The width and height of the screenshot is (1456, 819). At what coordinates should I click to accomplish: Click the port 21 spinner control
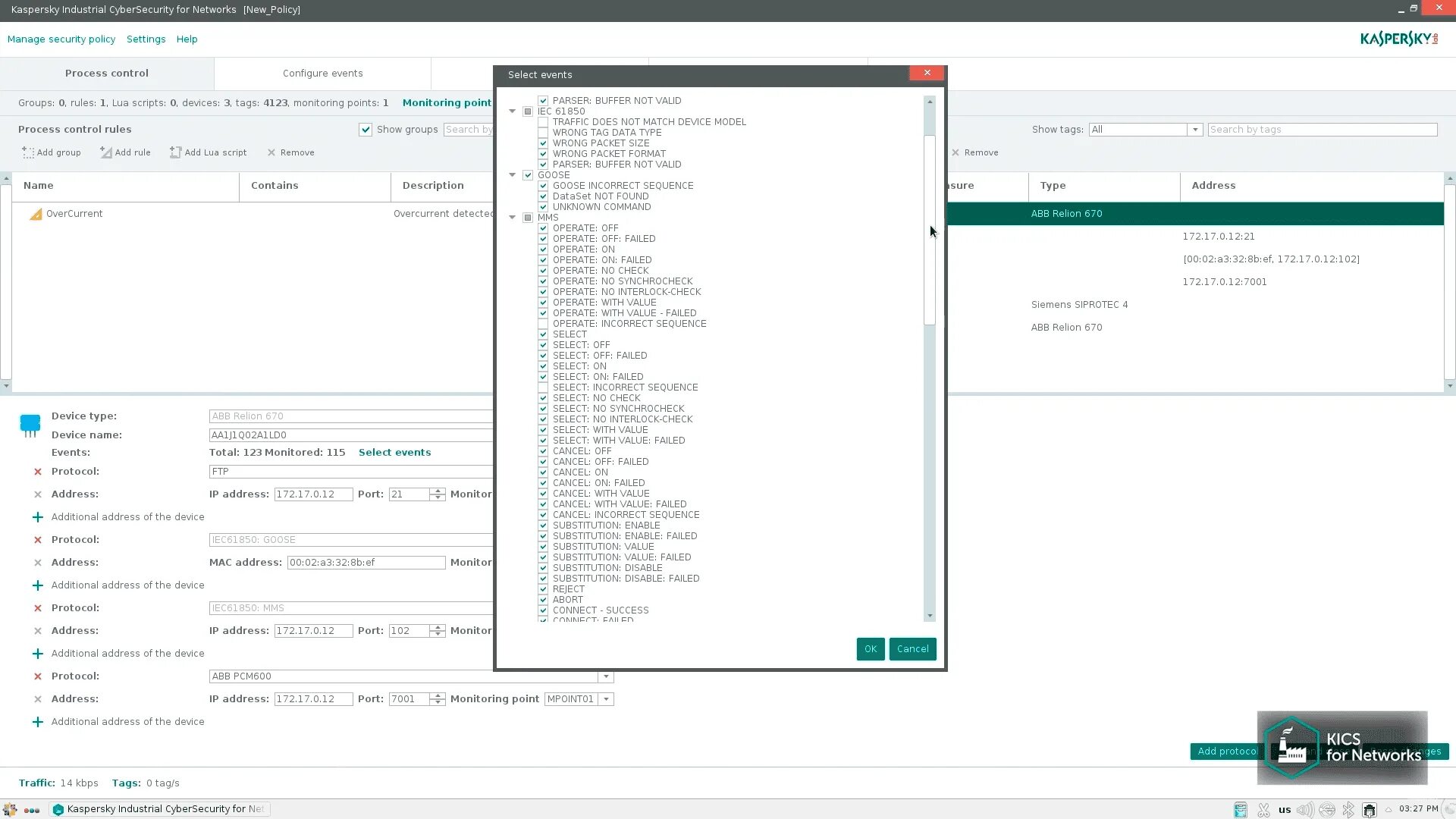tap(438, 494)
